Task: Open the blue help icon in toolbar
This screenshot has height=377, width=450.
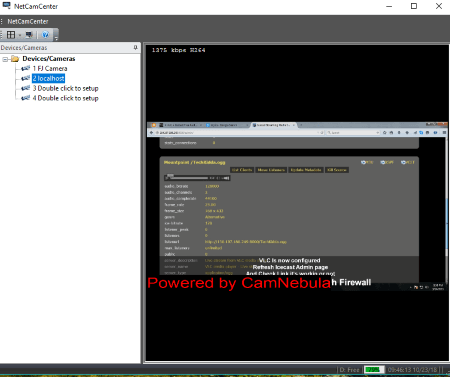Action: [46, 35]
